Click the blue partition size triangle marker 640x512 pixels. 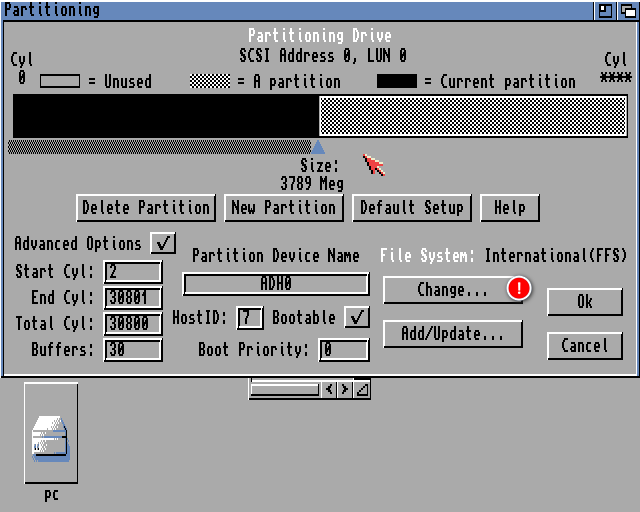point(318,147)
